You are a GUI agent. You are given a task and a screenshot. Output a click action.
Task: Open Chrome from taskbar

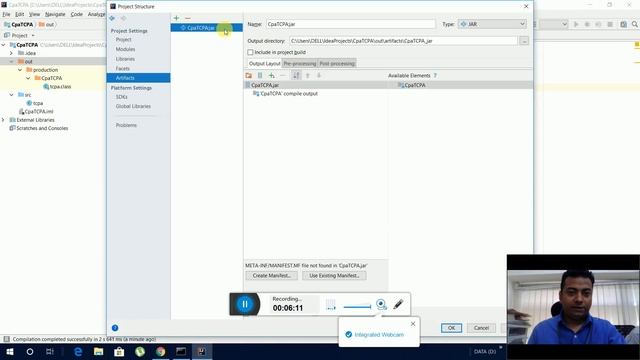point(160,351)
